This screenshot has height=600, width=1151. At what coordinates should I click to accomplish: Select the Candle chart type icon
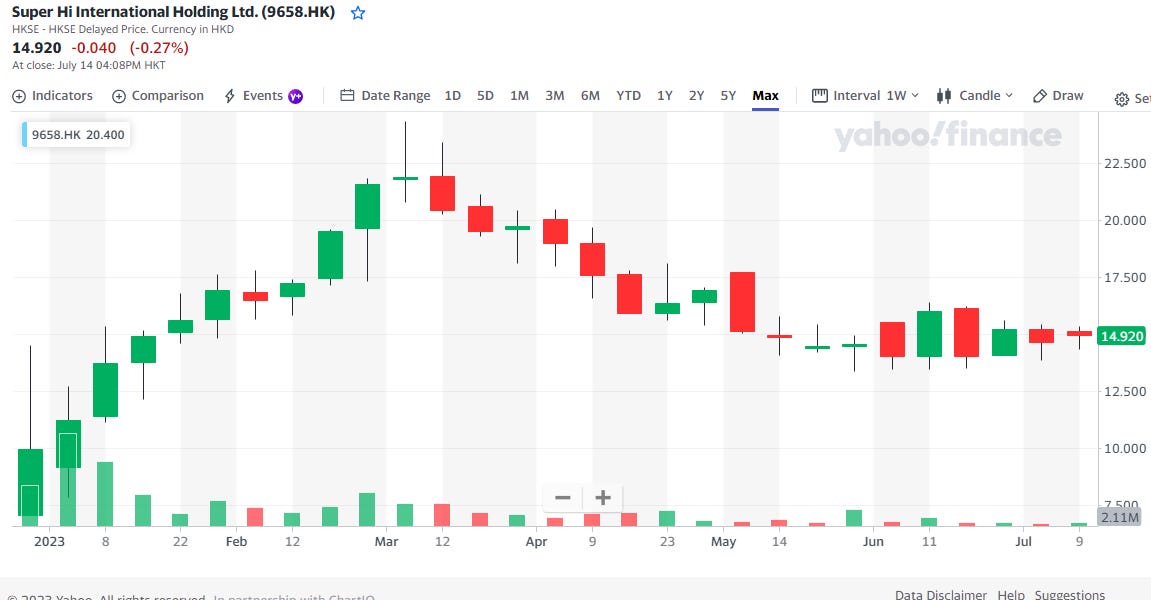tap(944, 95)
